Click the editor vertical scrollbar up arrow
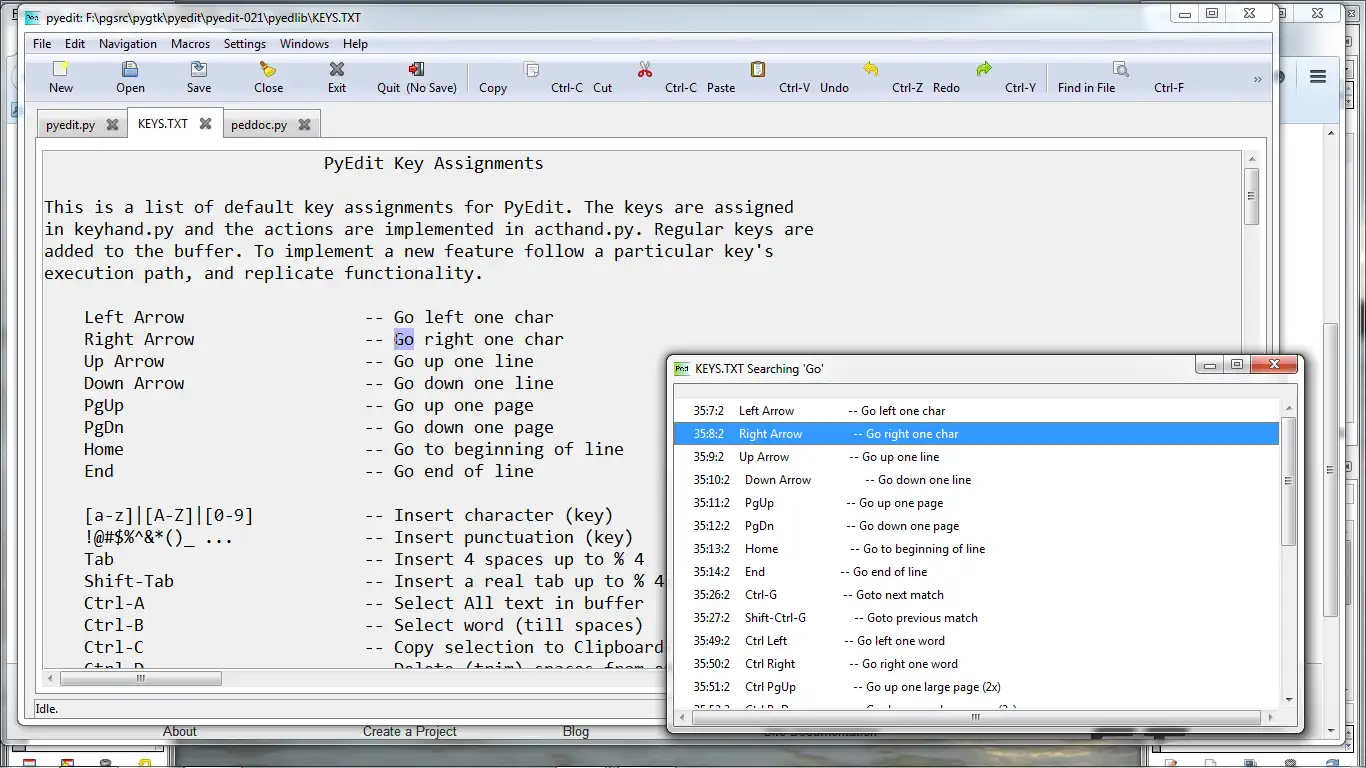Viewport: 1366px width, 768px height. pos(1251,158)
